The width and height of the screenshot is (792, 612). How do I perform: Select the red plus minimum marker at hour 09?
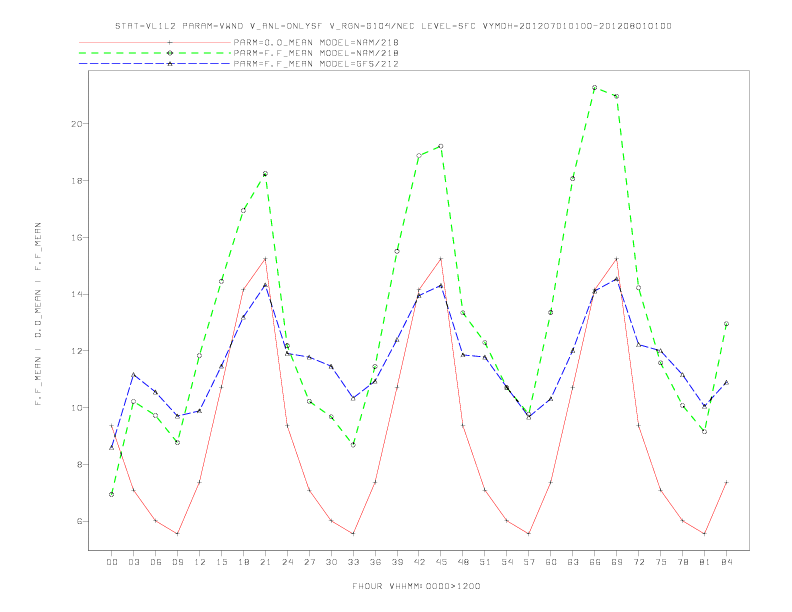point(177,534)
